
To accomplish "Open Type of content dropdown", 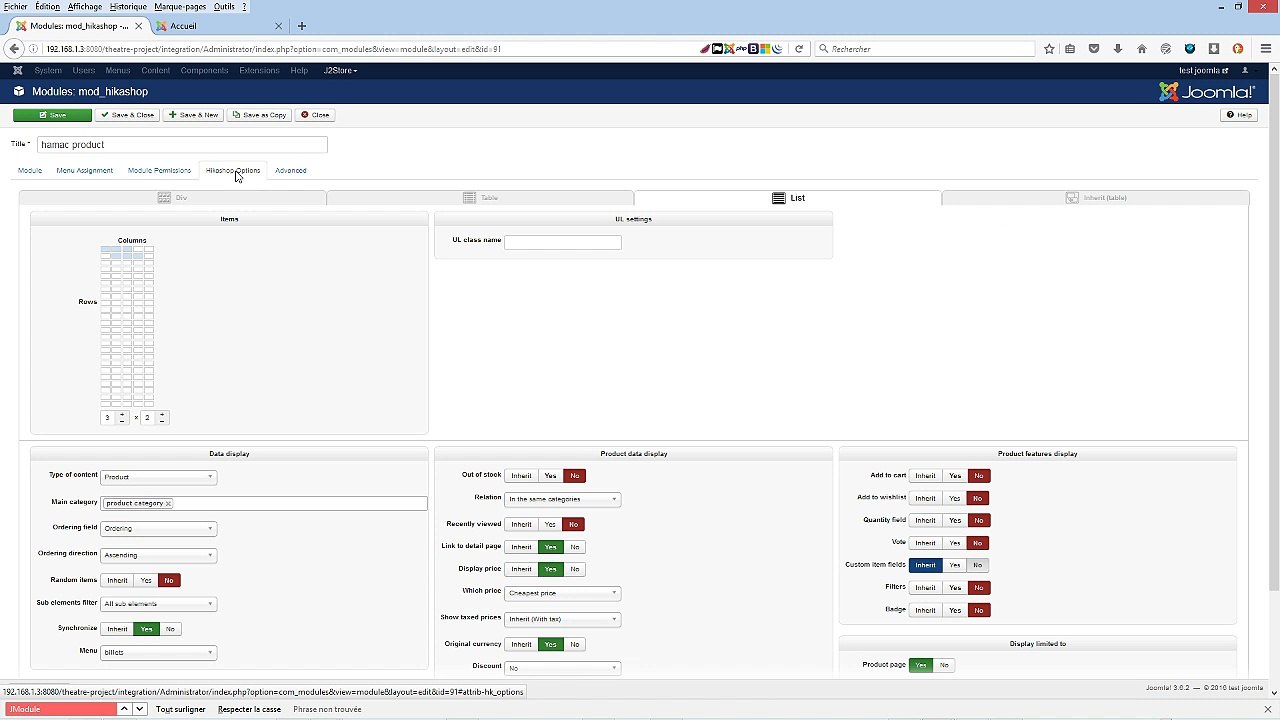I will tap(158, 477).
